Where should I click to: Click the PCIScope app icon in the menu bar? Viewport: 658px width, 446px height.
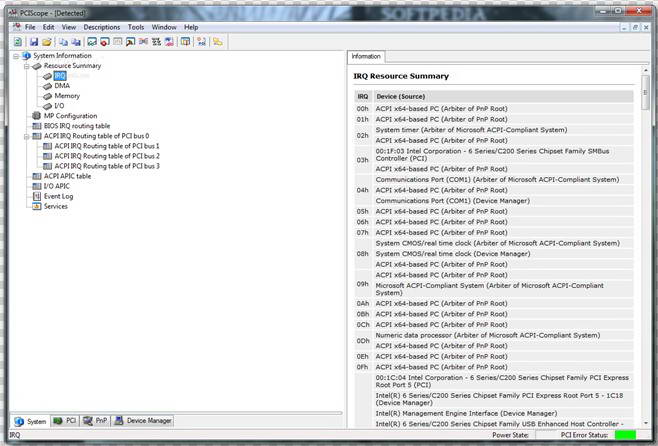point(16,27)
